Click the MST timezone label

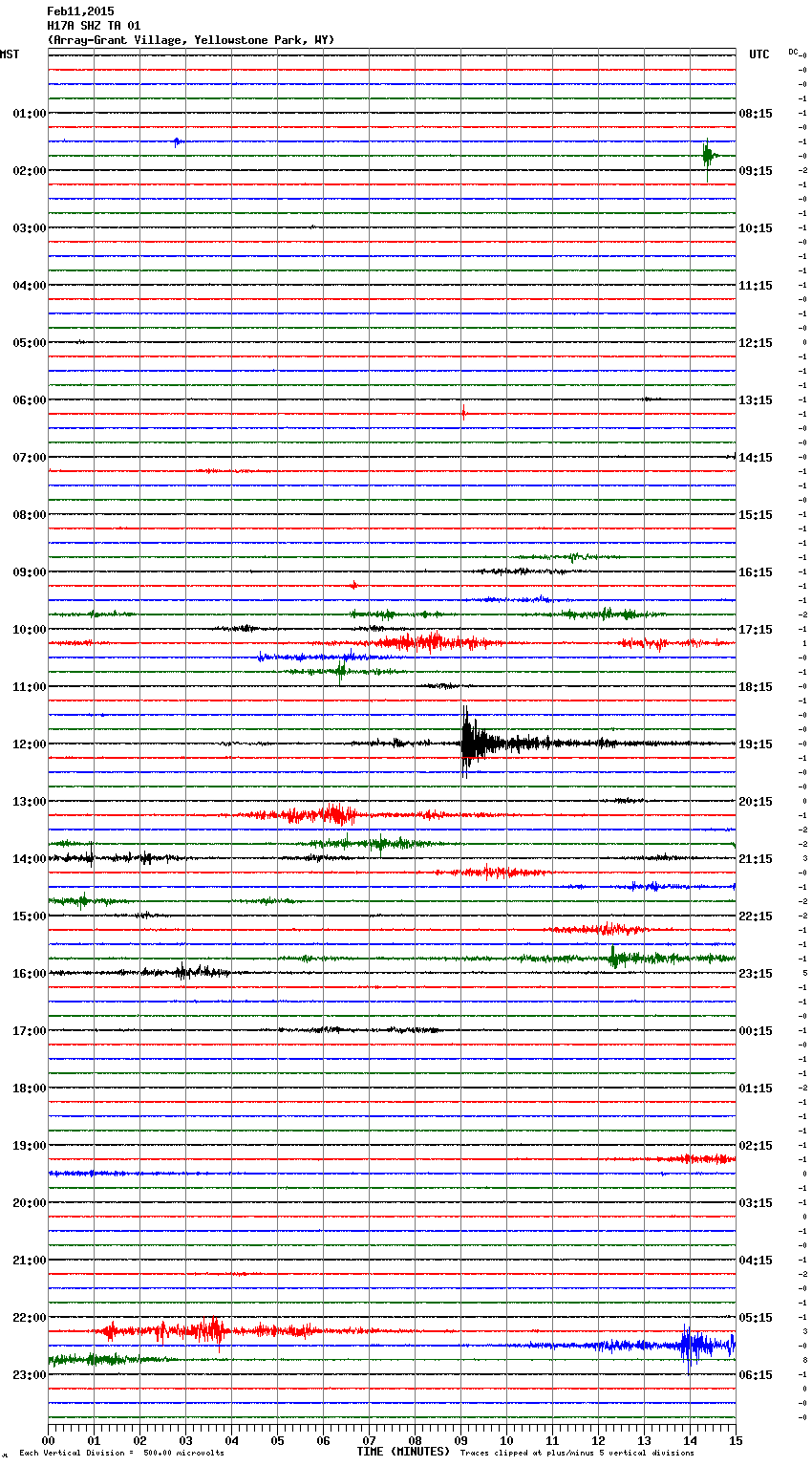[10, 54]
